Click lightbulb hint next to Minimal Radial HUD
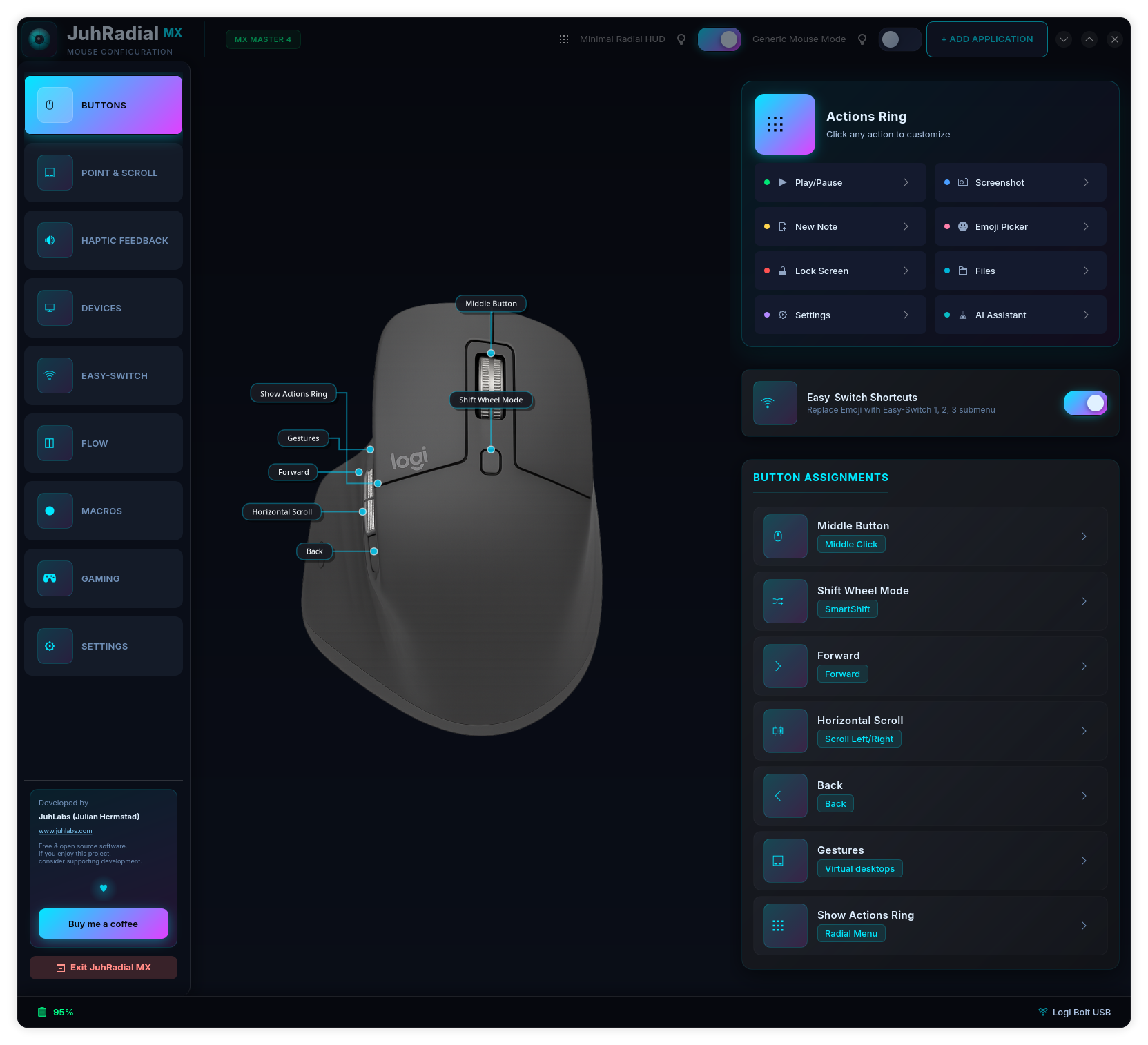Image resolution: width=1148 pixels, height=1045 pixels. [681, 39]
